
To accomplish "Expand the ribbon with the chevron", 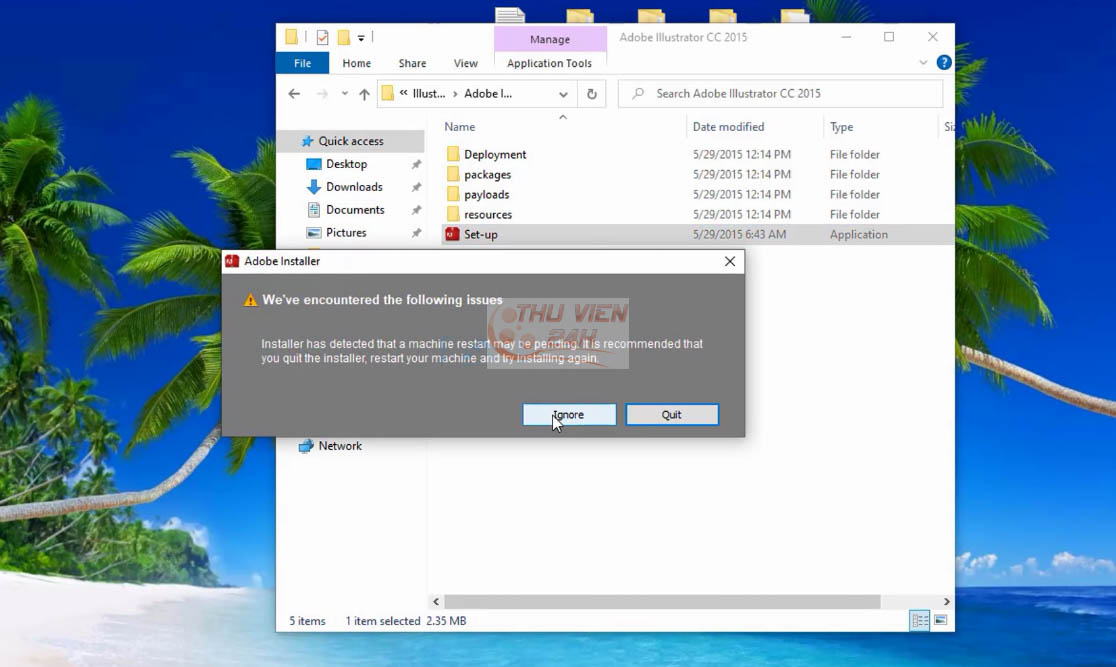I will 923,63.
